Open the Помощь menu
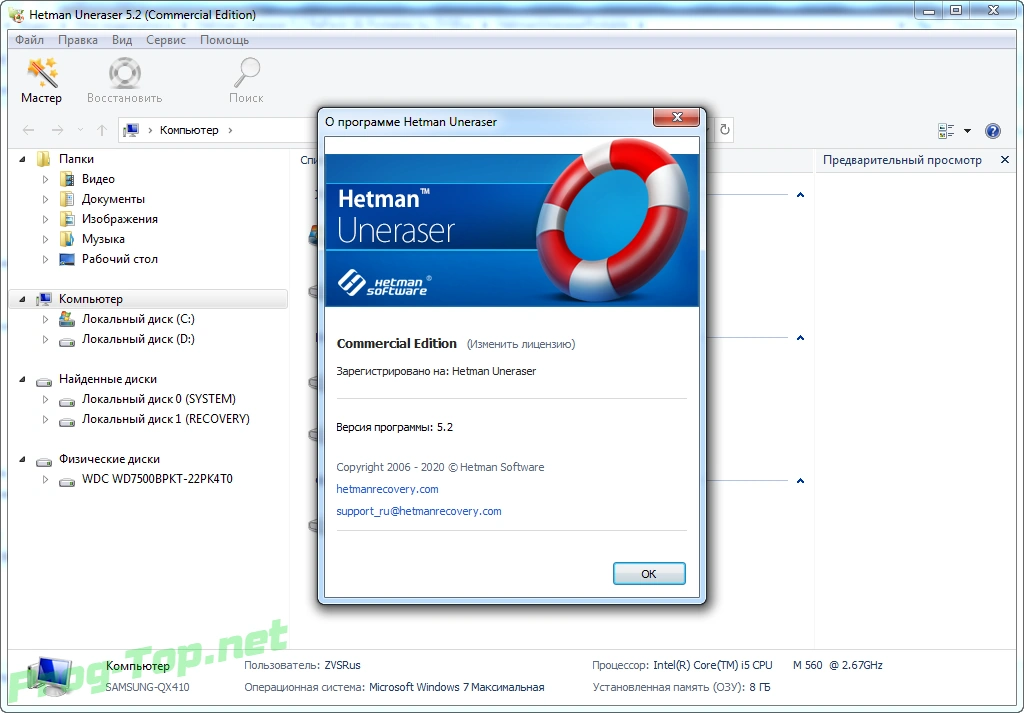1024x713 pixels. click(224, 40)
